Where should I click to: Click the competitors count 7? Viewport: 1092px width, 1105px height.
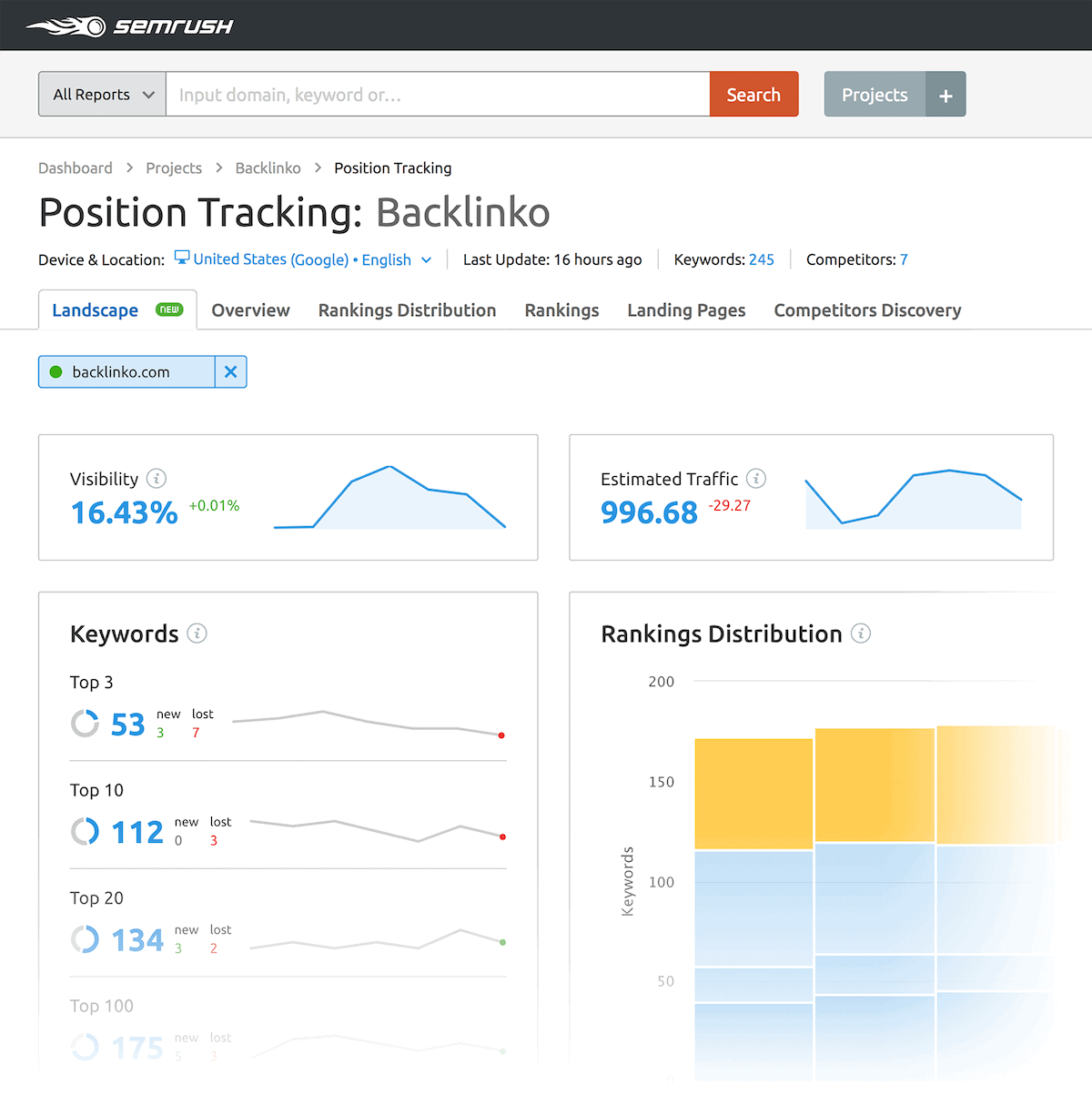(904, 259)
